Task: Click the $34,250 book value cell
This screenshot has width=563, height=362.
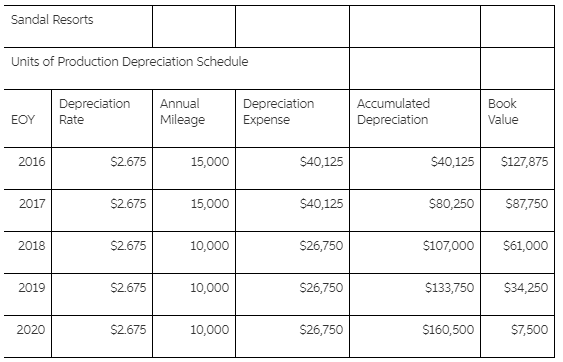Action: pyautogui.click(x=517, y=294)
